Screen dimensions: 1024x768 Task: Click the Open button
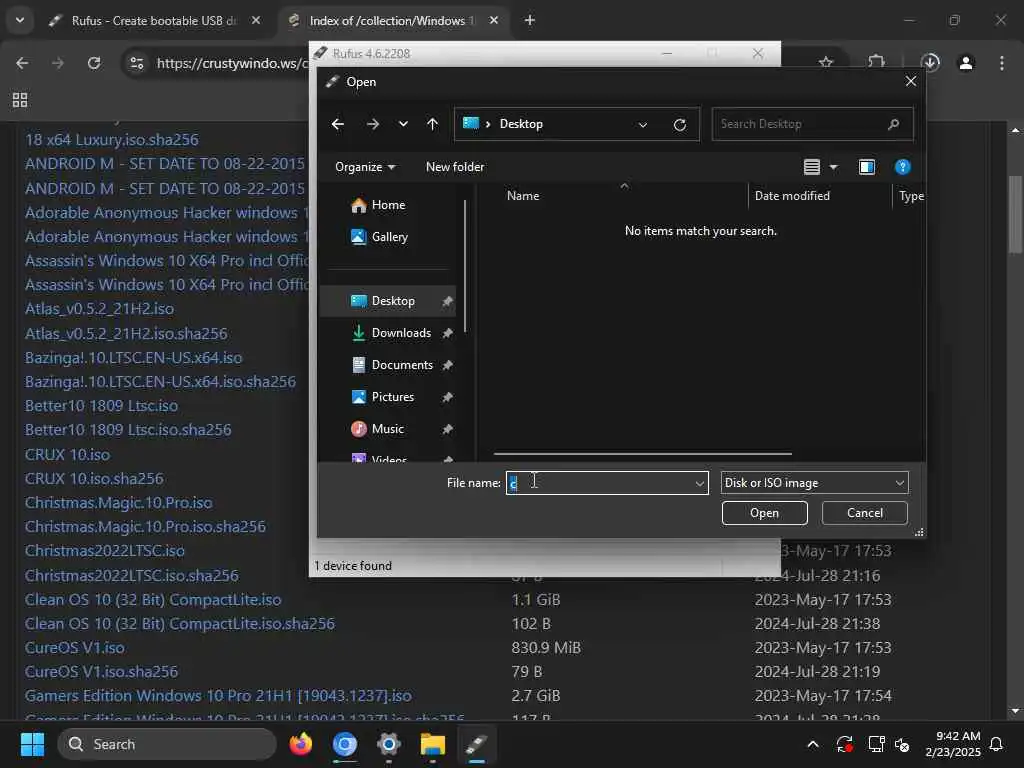click(764, 513)
